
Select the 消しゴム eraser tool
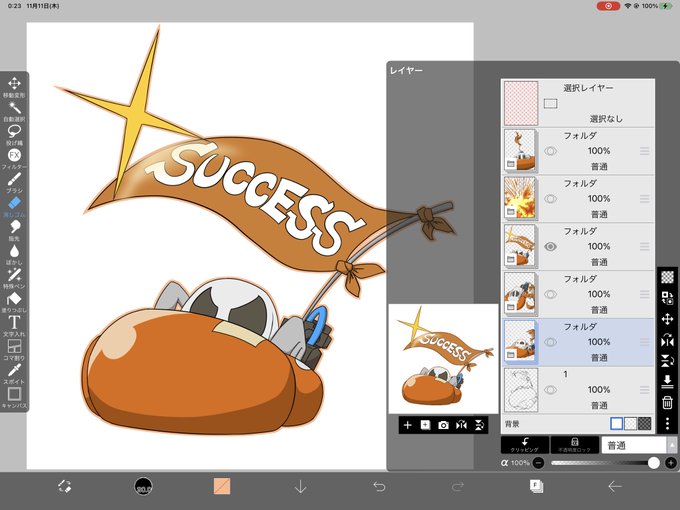point(14,206)
